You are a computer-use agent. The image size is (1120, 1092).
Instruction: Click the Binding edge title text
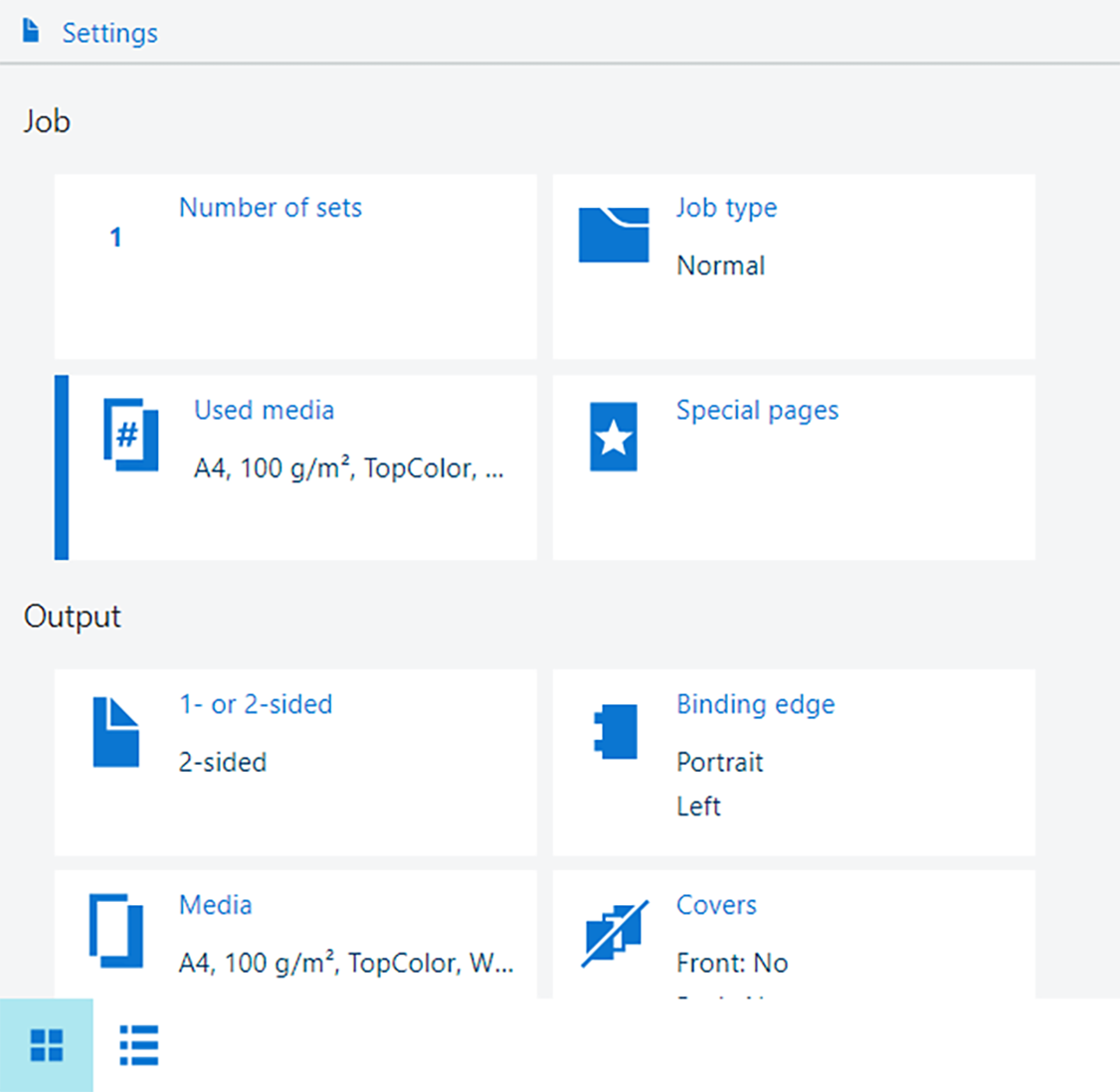pos(755,705)
